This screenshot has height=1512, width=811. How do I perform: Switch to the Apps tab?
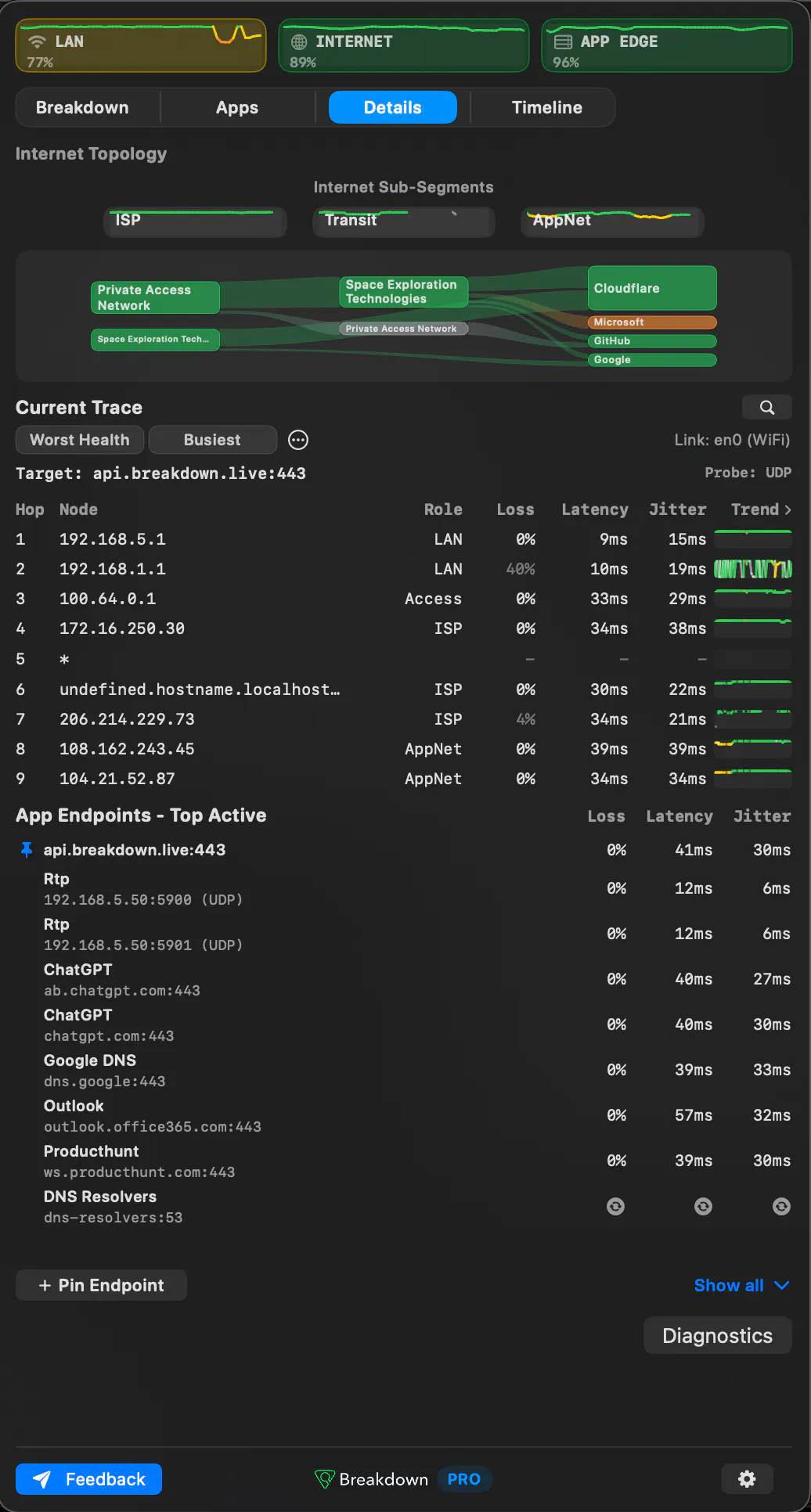tap(237, 108)
